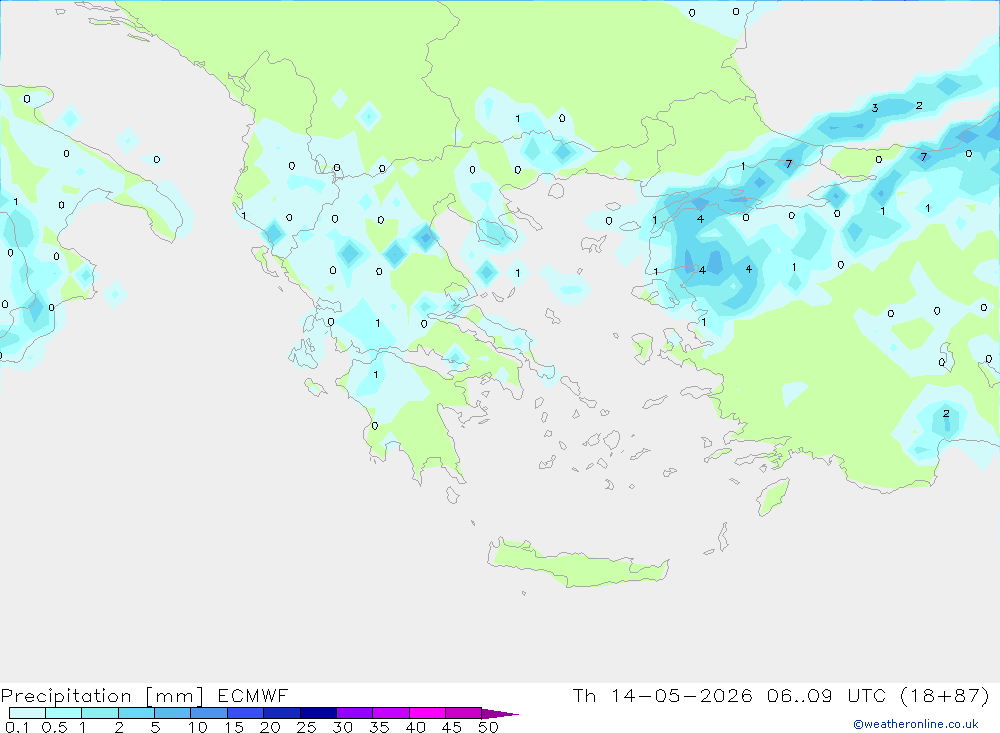Click the '(18+87)' forecast run label
Viewport: 1000px width, 733px height.
pyautogui.click(x=945, y=695)
